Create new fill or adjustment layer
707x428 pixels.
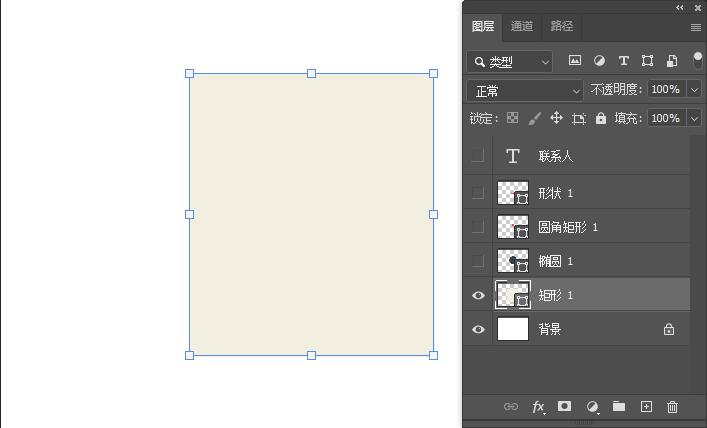pyautogui.click(x=592, y=407)
